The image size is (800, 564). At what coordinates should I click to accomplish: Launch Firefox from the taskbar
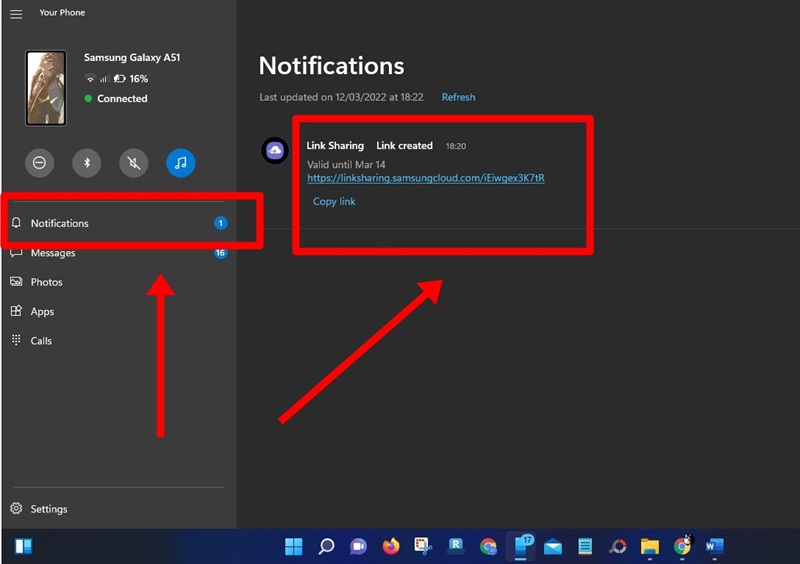point(391,547)
